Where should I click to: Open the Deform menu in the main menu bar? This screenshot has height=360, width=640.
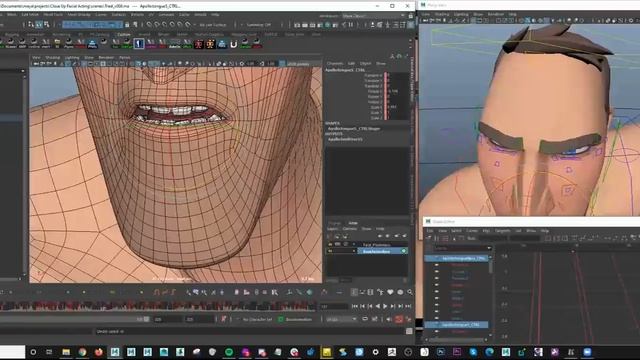coord(137,15)
